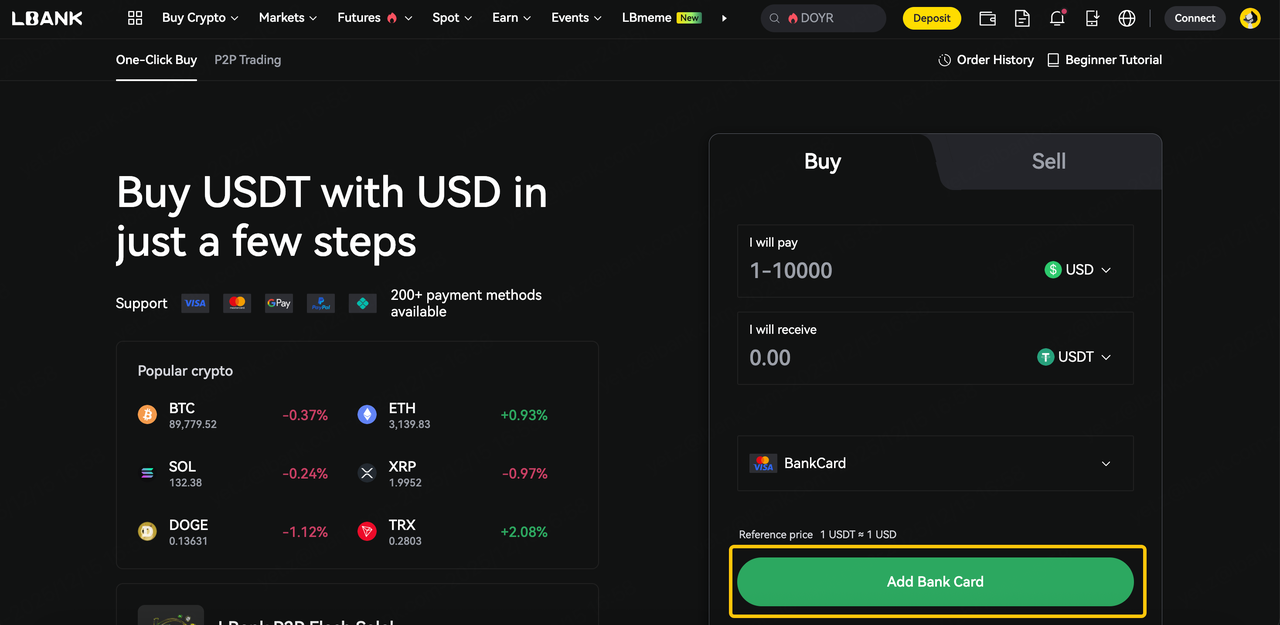Click the nav scroll-right arrow
Image resolution: width=1280 pixels, height=625 pixels.
(x=724, y=18)
